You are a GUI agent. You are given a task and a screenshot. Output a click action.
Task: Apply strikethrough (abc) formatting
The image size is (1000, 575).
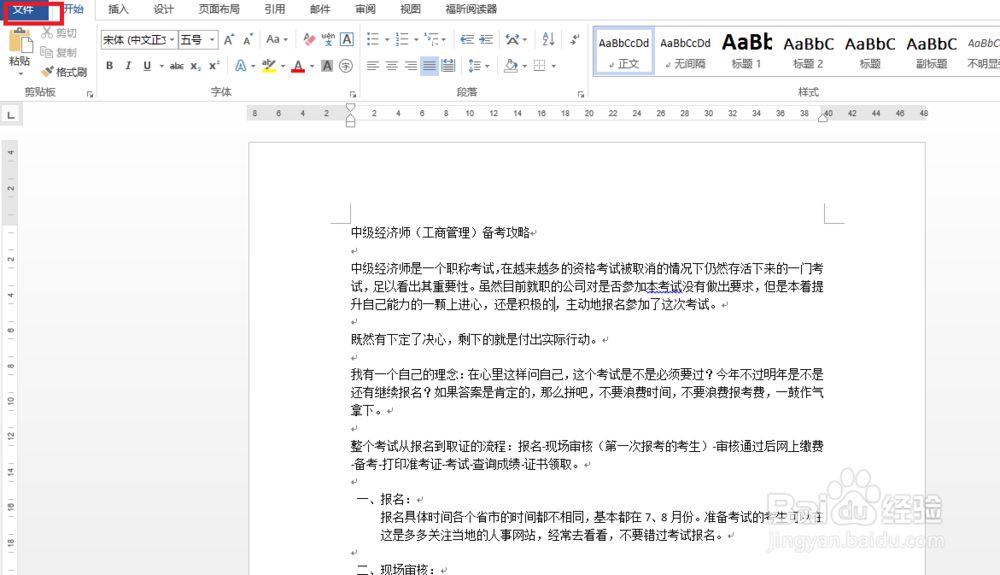click(x=177, y=66)
